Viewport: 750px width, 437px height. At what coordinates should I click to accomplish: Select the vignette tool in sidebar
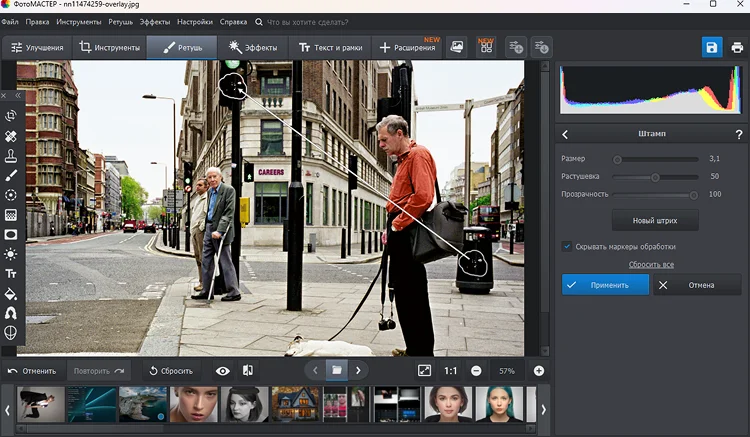pos(11,234)
